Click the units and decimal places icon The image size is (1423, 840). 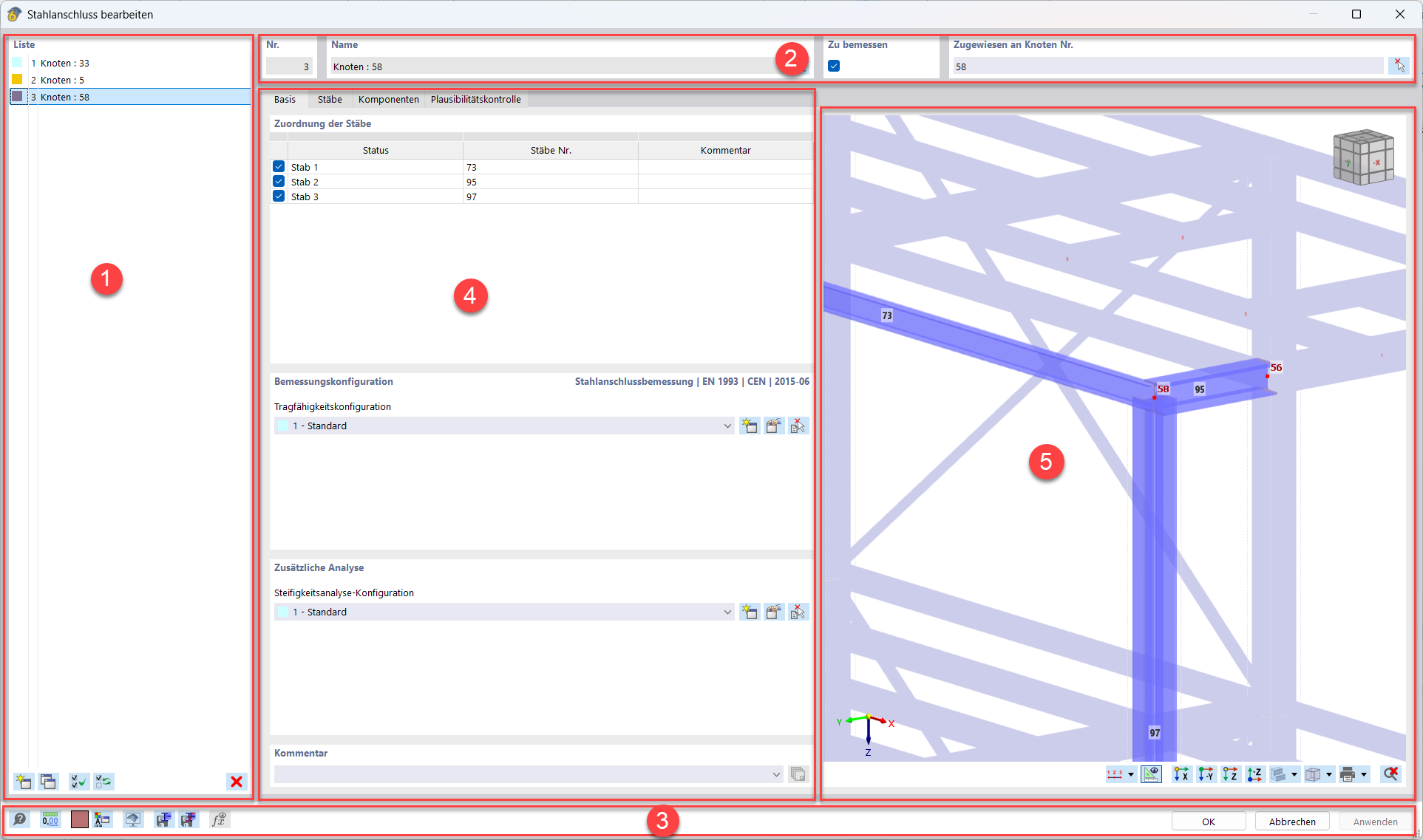50,819
